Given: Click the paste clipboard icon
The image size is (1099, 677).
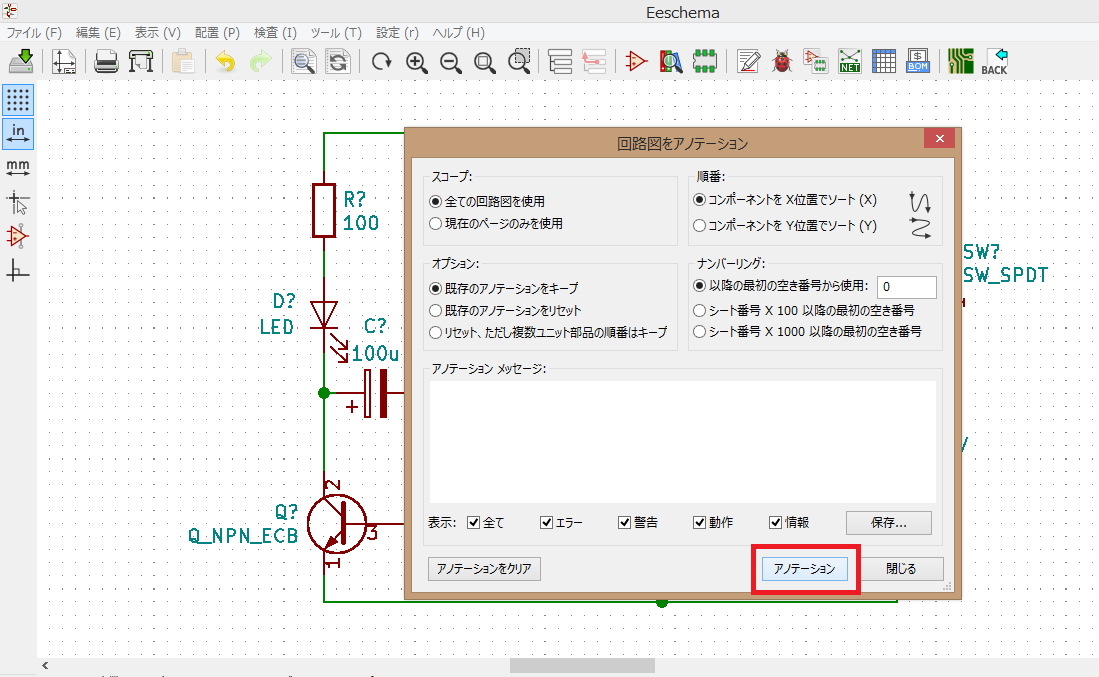Looking at the screenshot, I should (183, 62).
